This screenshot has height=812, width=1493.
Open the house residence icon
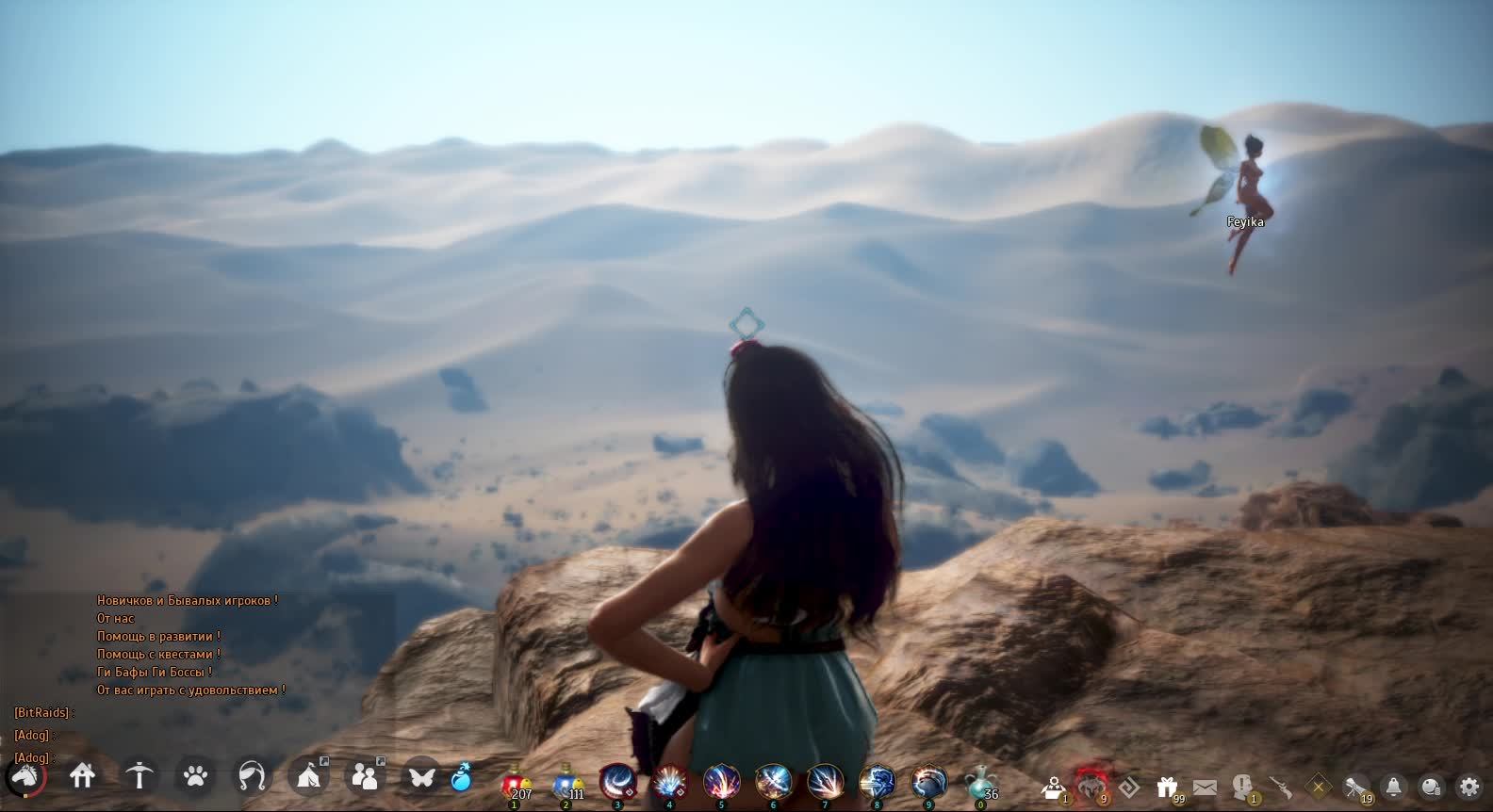83,776
